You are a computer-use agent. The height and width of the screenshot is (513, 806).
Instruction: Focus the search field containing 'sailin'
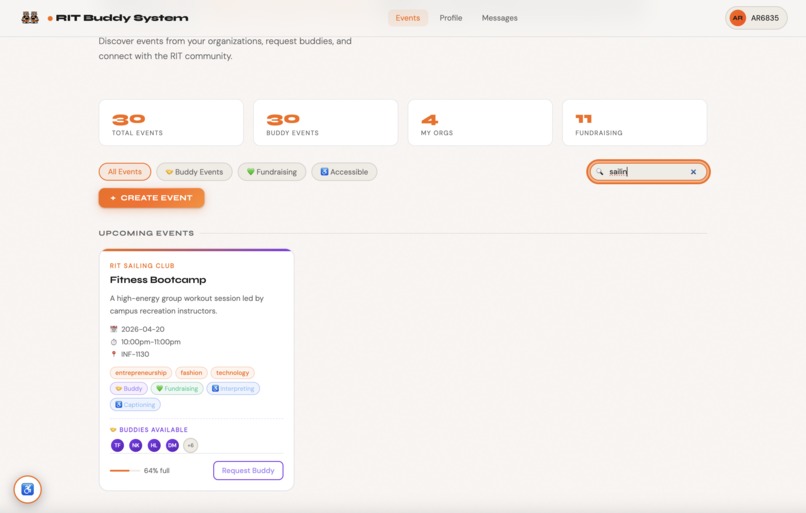tap(648, 172)
